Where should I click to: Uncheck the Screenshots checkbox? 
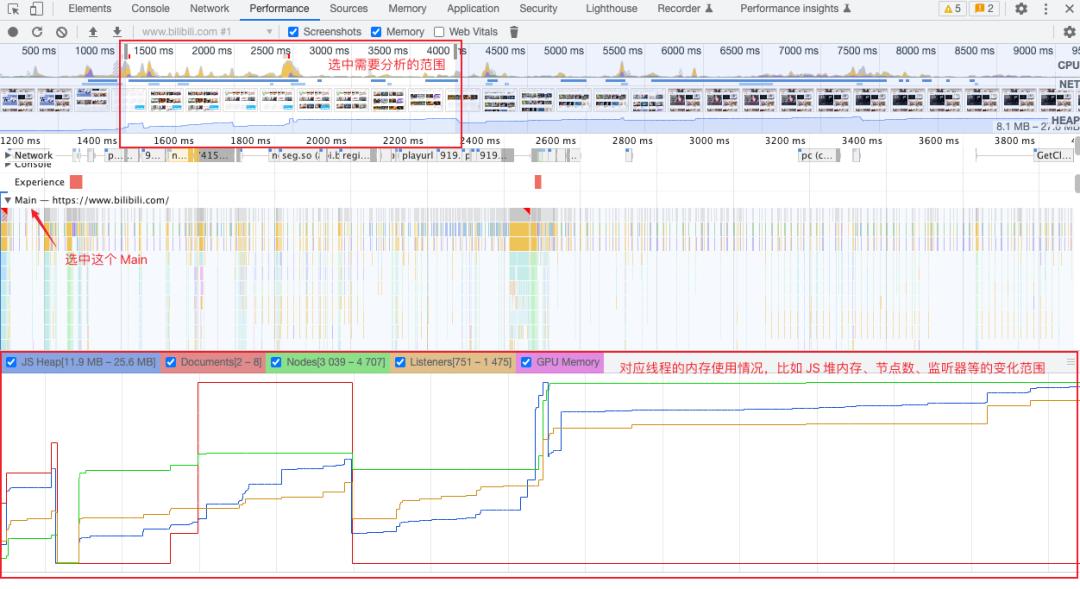(x=293, y=32)
